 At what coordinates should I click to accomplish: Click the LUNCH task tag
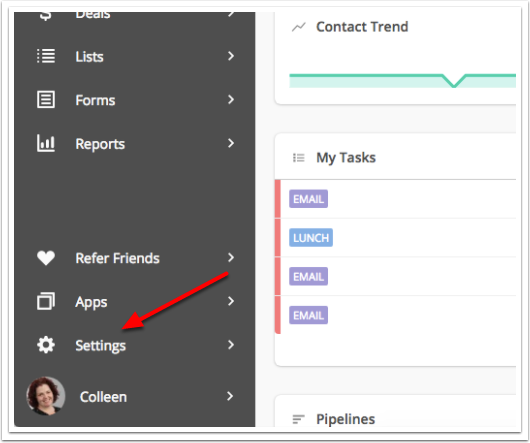[311, 238]
